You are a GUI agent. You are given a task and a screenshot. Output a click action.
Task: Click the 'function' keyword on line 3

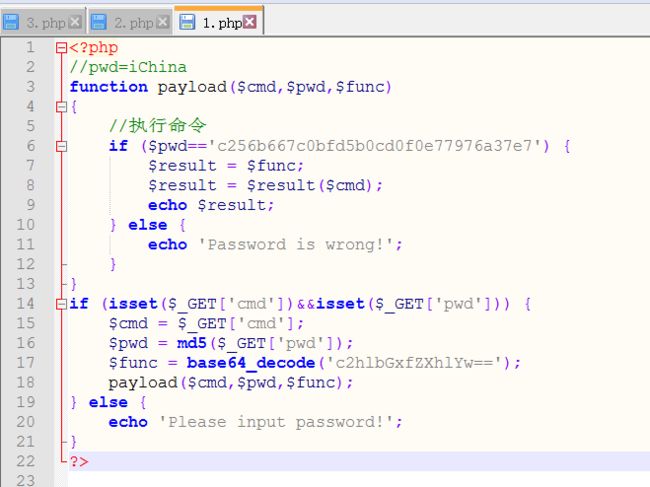coord(109,87)
